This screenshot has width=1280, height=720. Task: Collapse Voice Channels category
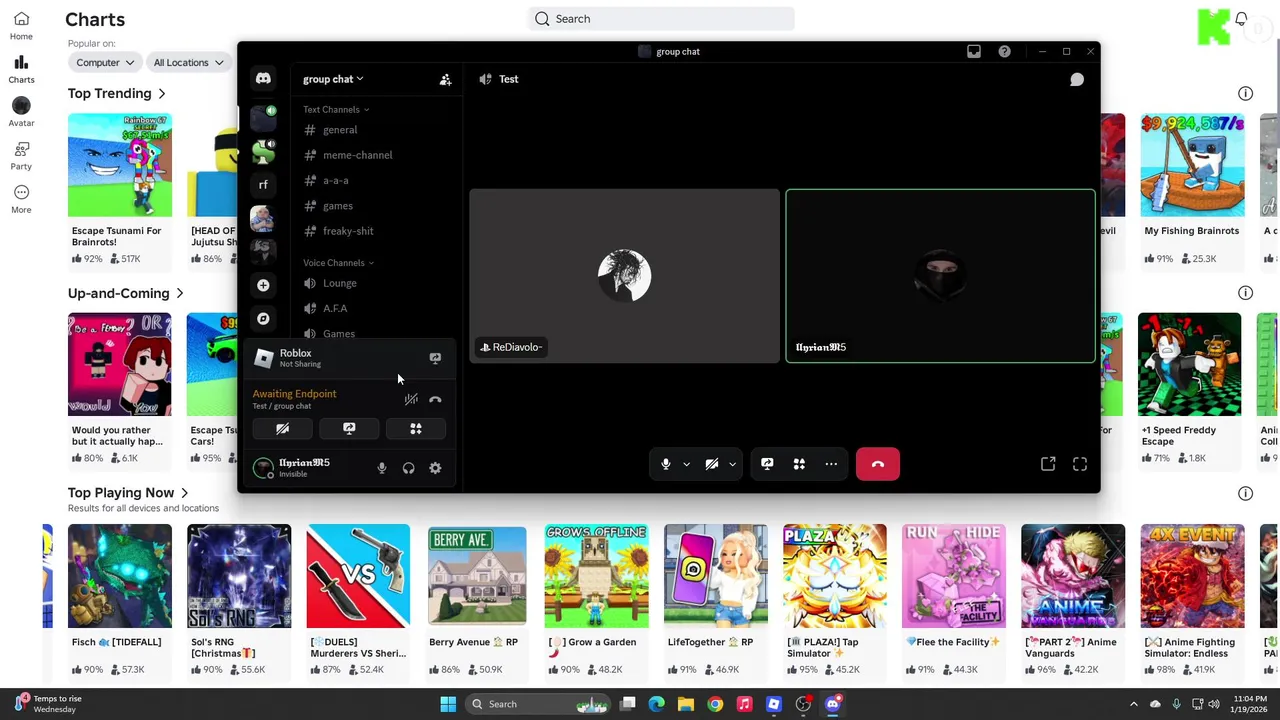[339, 263]
